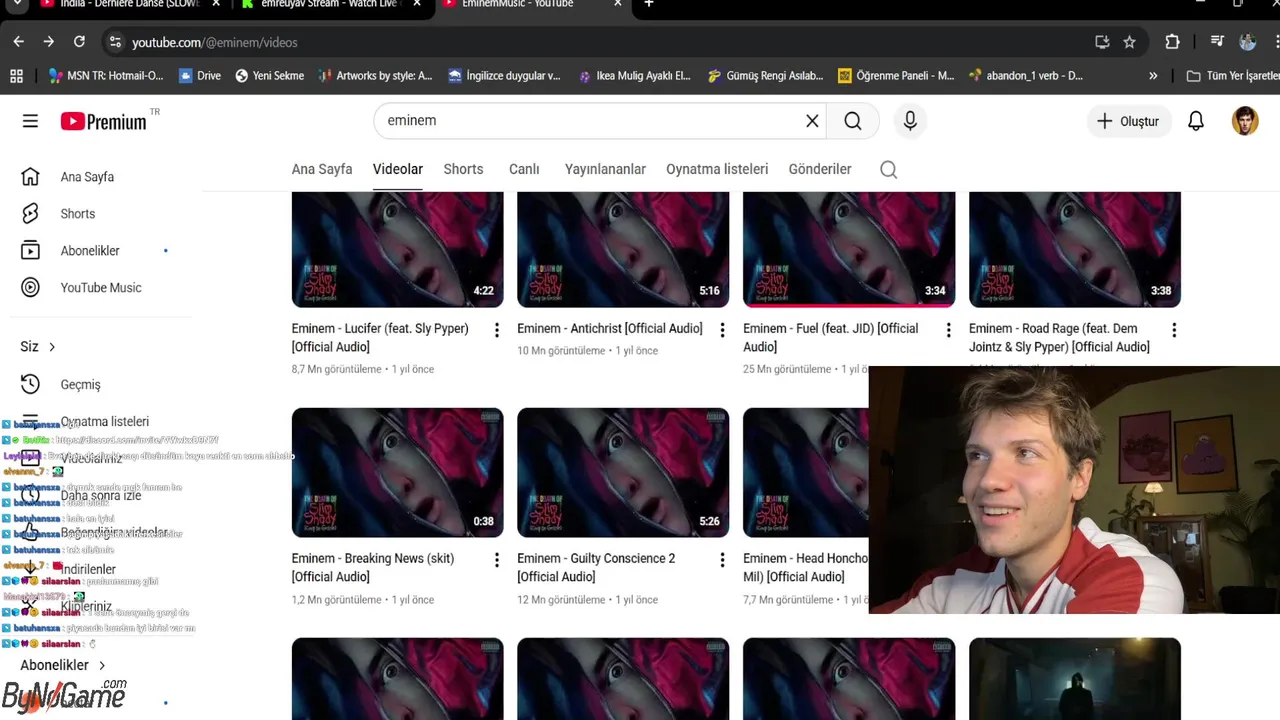Screen dimensions: 1280x720
Task: Play Breaking News thumbnail 0:38
Action: (397, 472)
